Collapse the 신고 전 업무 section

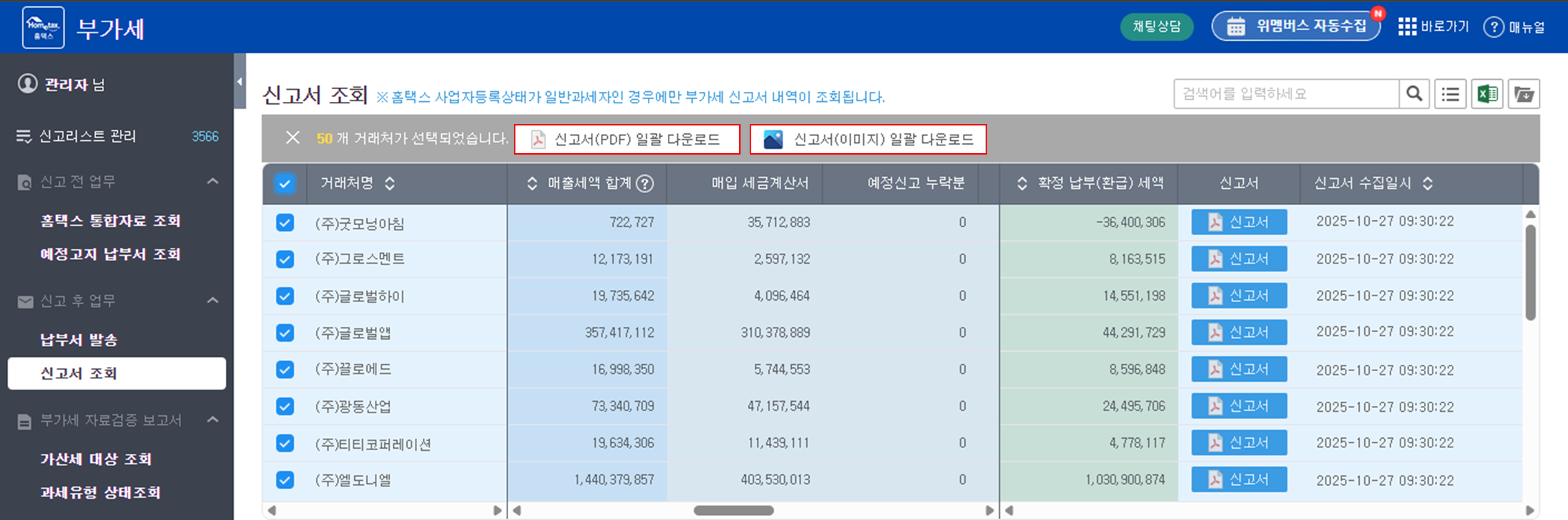212,182
